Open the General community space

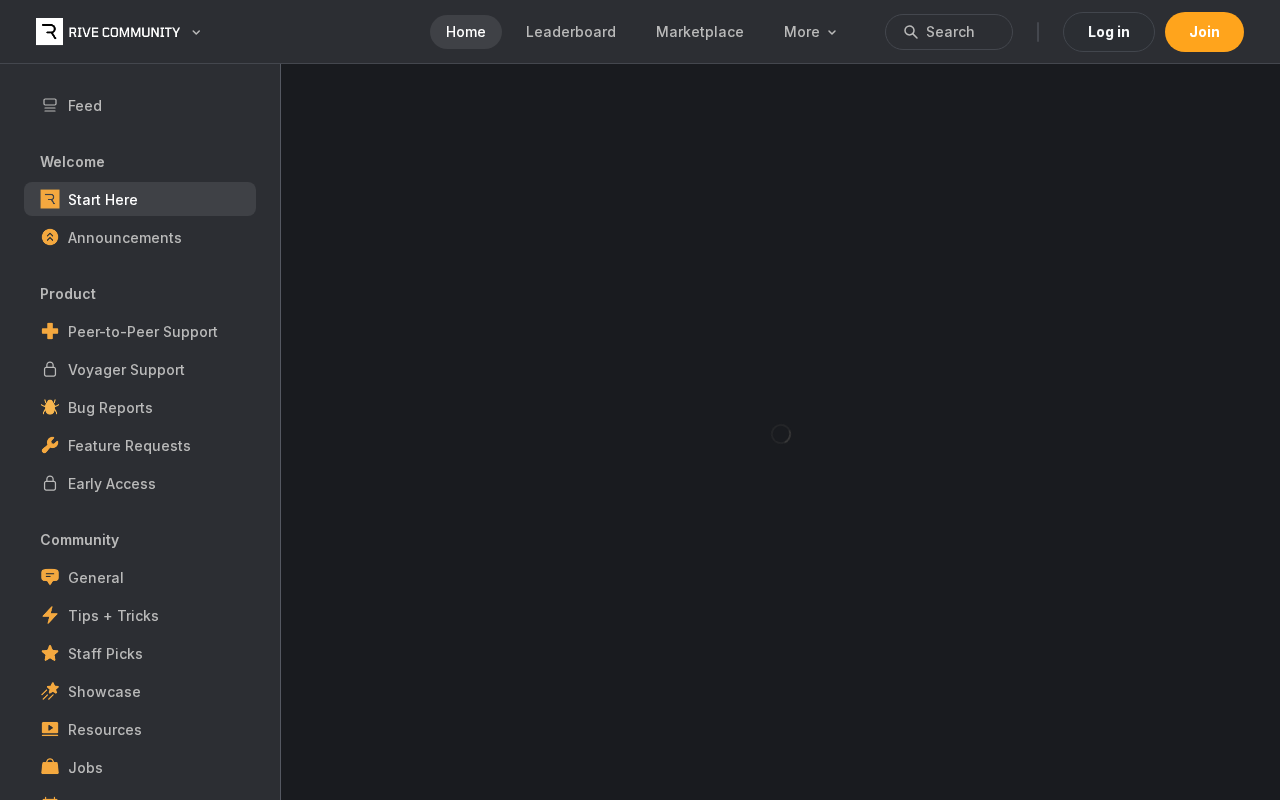[140, 577]
